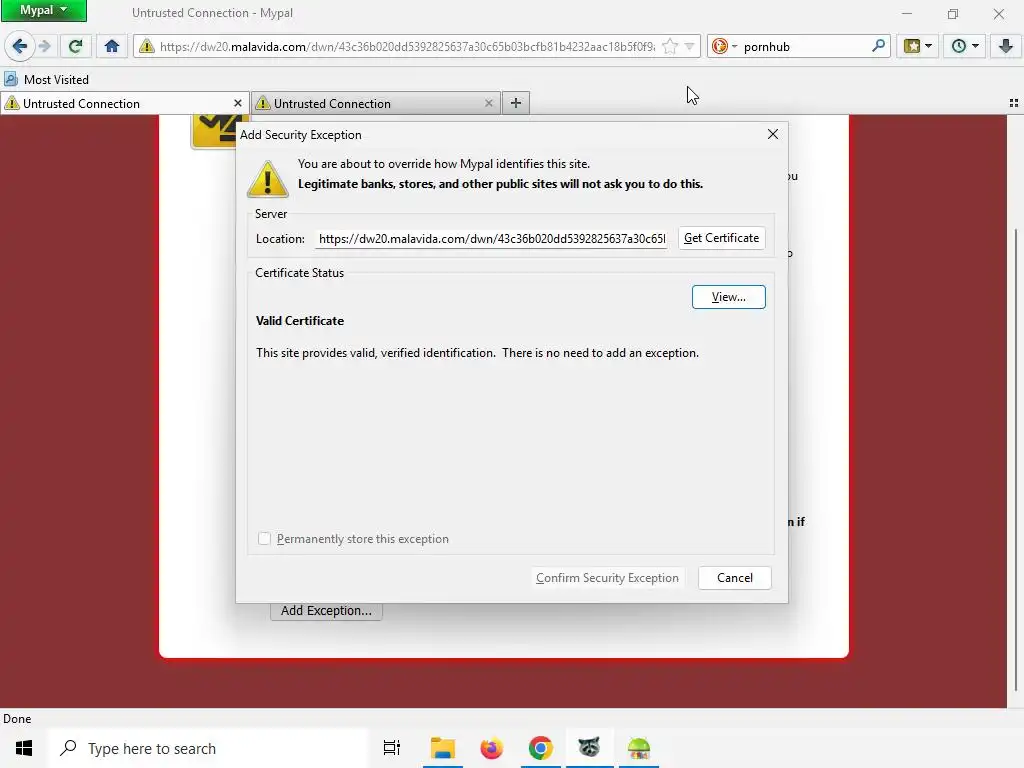Viewport: 1024px width, 768px height.
Task: Click View... to inspect the certificate
Action: 729,297
